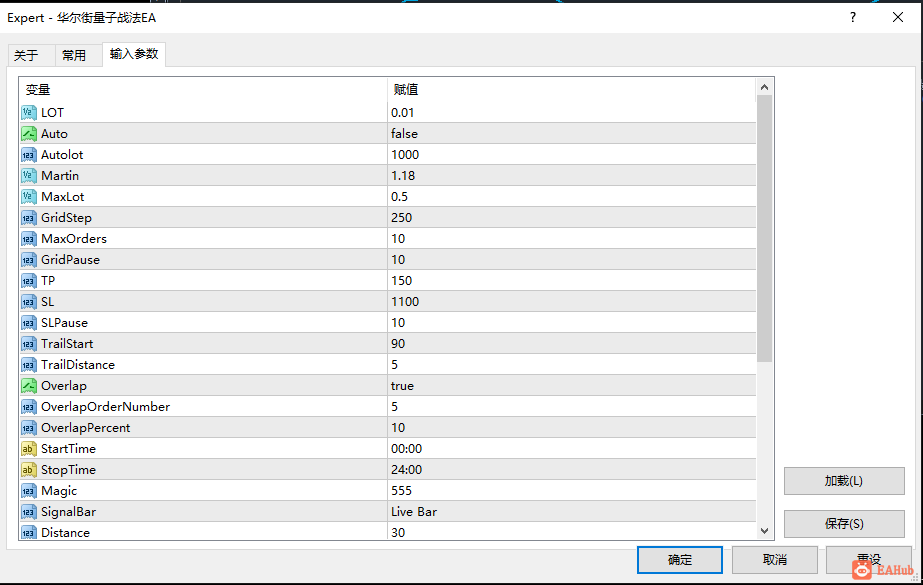Click the Overlap boolean variable icon
Viewport: 923px width, 585px height.
tap(28, 385)
